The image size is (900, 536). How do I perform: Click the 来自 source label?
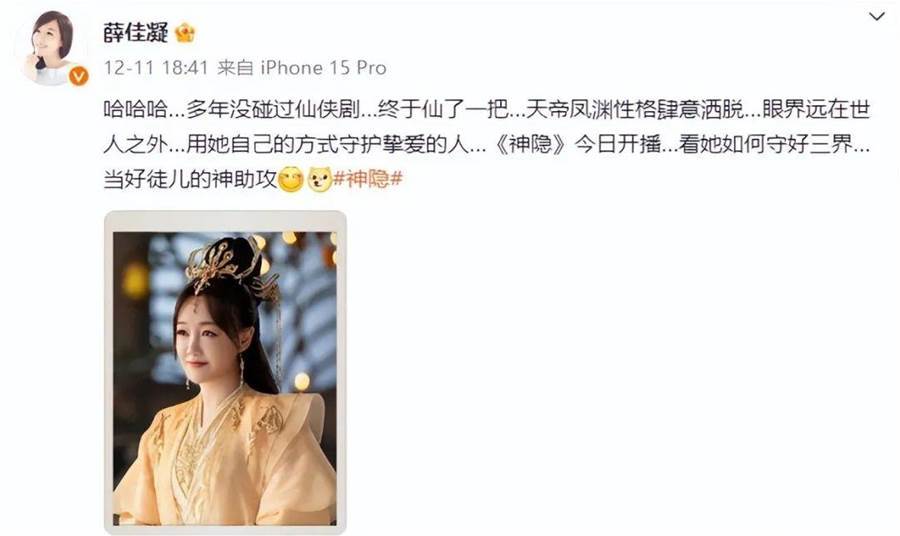pos(235,68)
